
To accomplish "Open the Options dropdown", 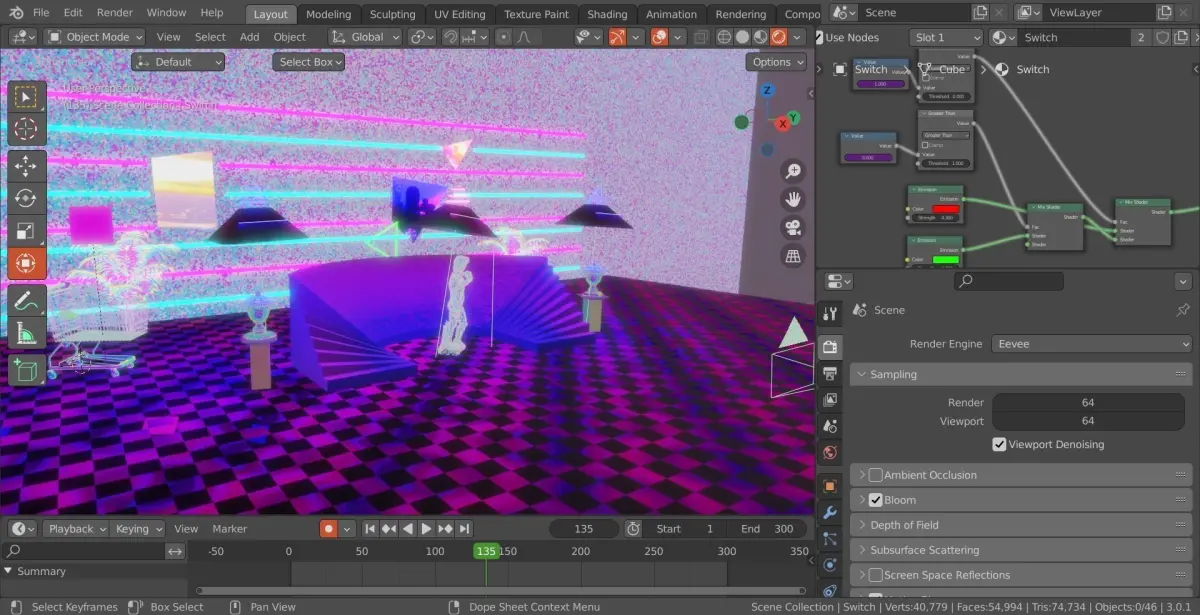I will pyautogui.click(x=778, y=62).
